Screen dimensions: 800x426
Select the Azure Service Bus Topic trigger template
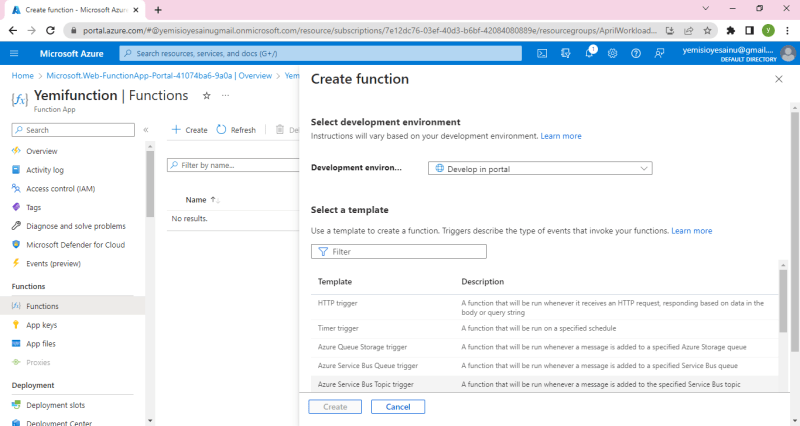(544, 384)
